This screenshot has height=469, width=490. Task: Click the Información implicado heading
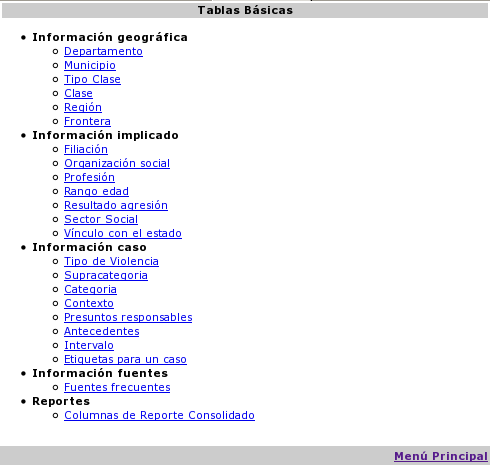105,135
